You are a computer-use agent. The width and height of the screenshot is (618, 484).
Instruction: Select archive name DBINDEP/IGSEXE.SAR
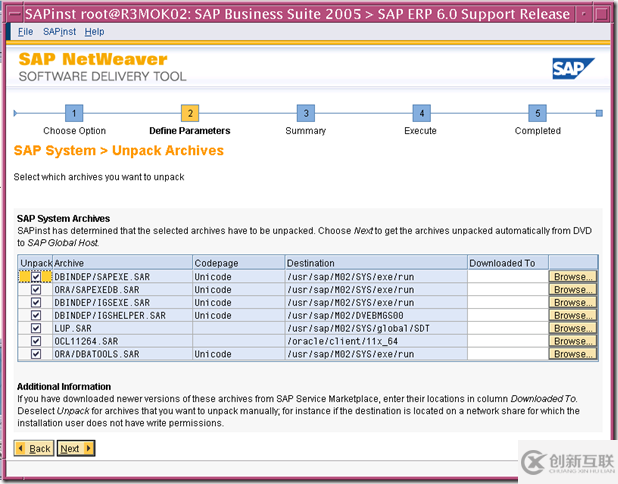[102, 302]
